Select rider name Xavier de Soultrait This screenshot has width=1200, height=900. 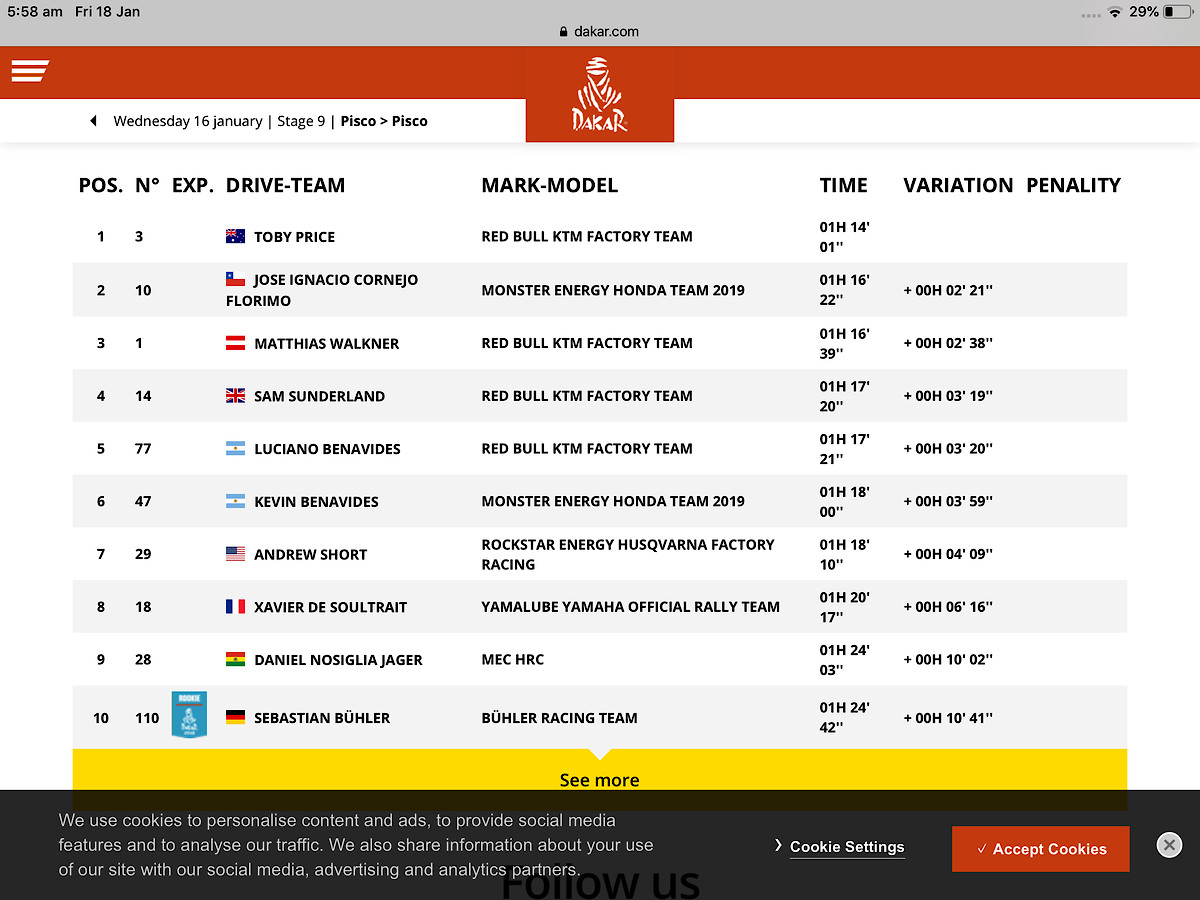tap(331, 607)
